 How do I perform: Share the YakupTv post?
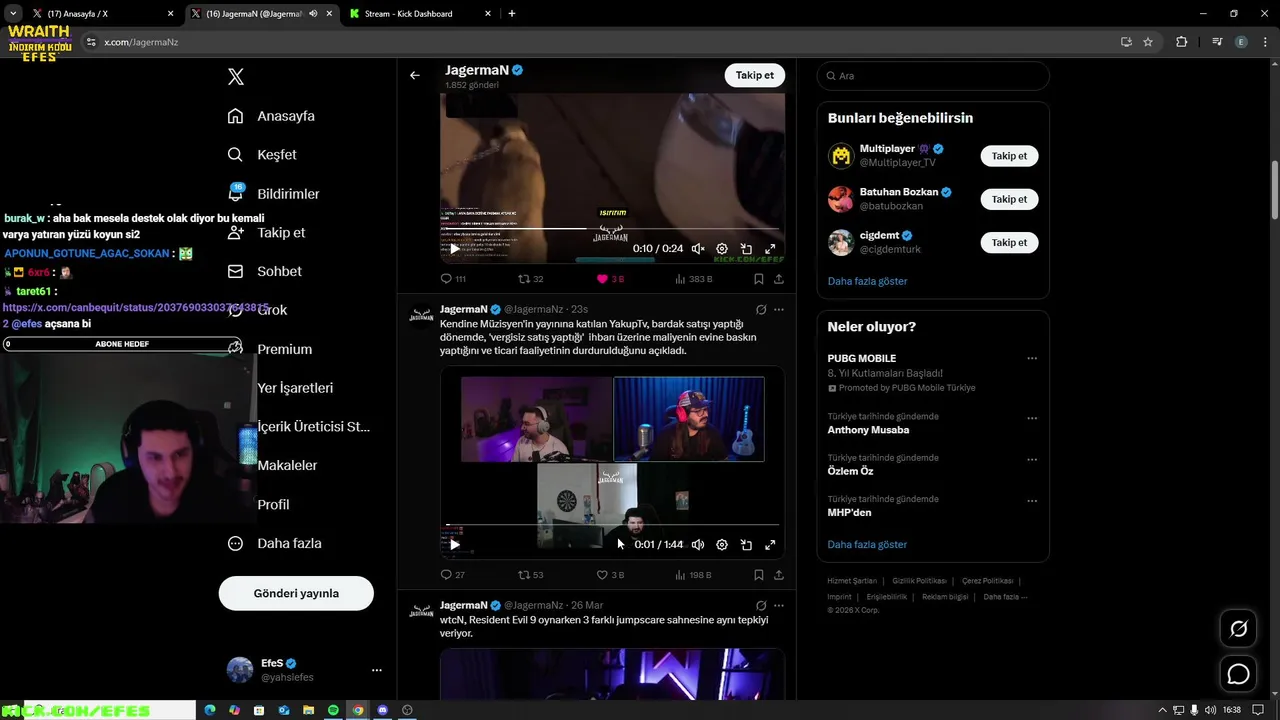coord(779,575)
